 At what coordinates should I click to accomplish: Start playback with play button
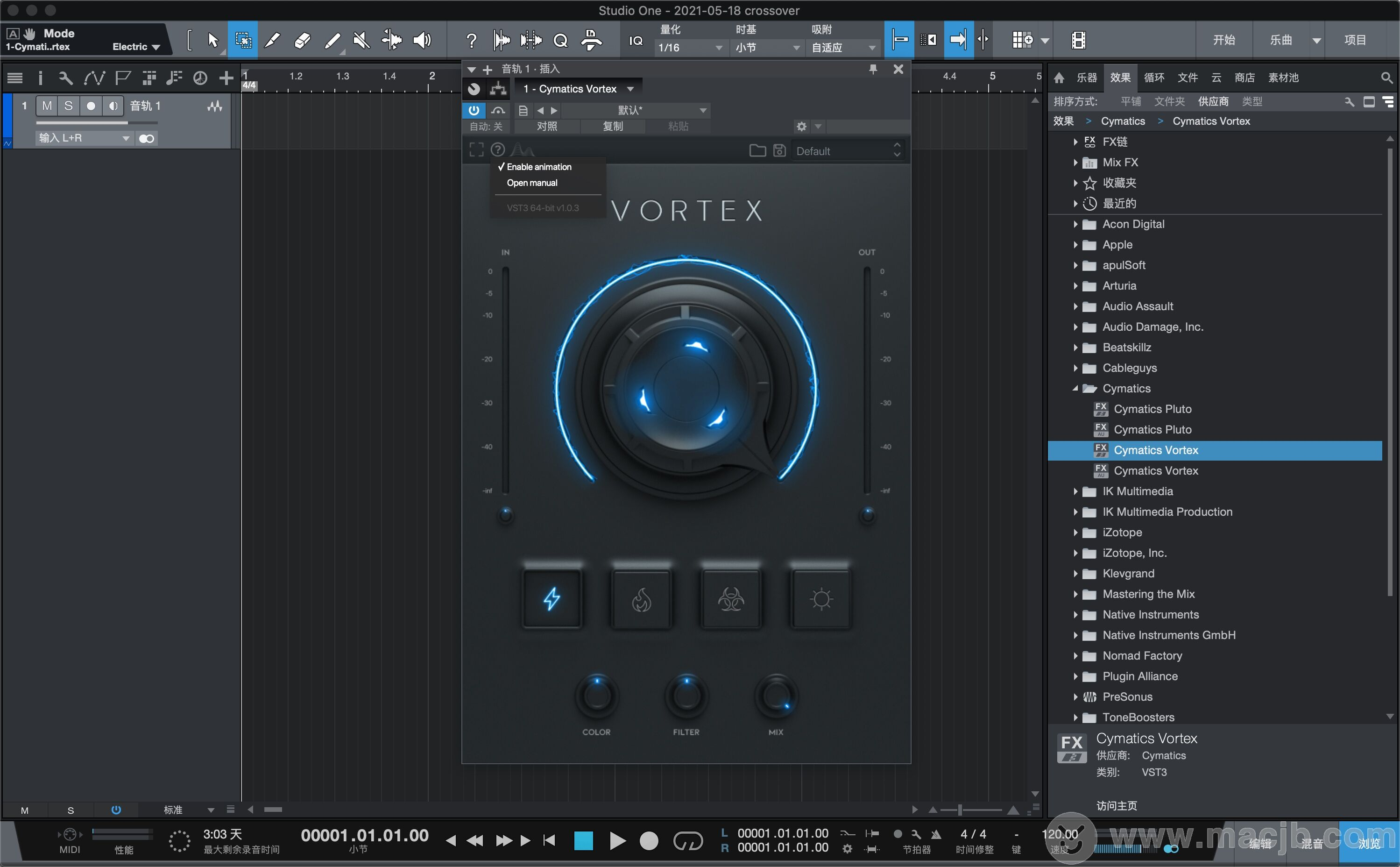tap(617, 841)
